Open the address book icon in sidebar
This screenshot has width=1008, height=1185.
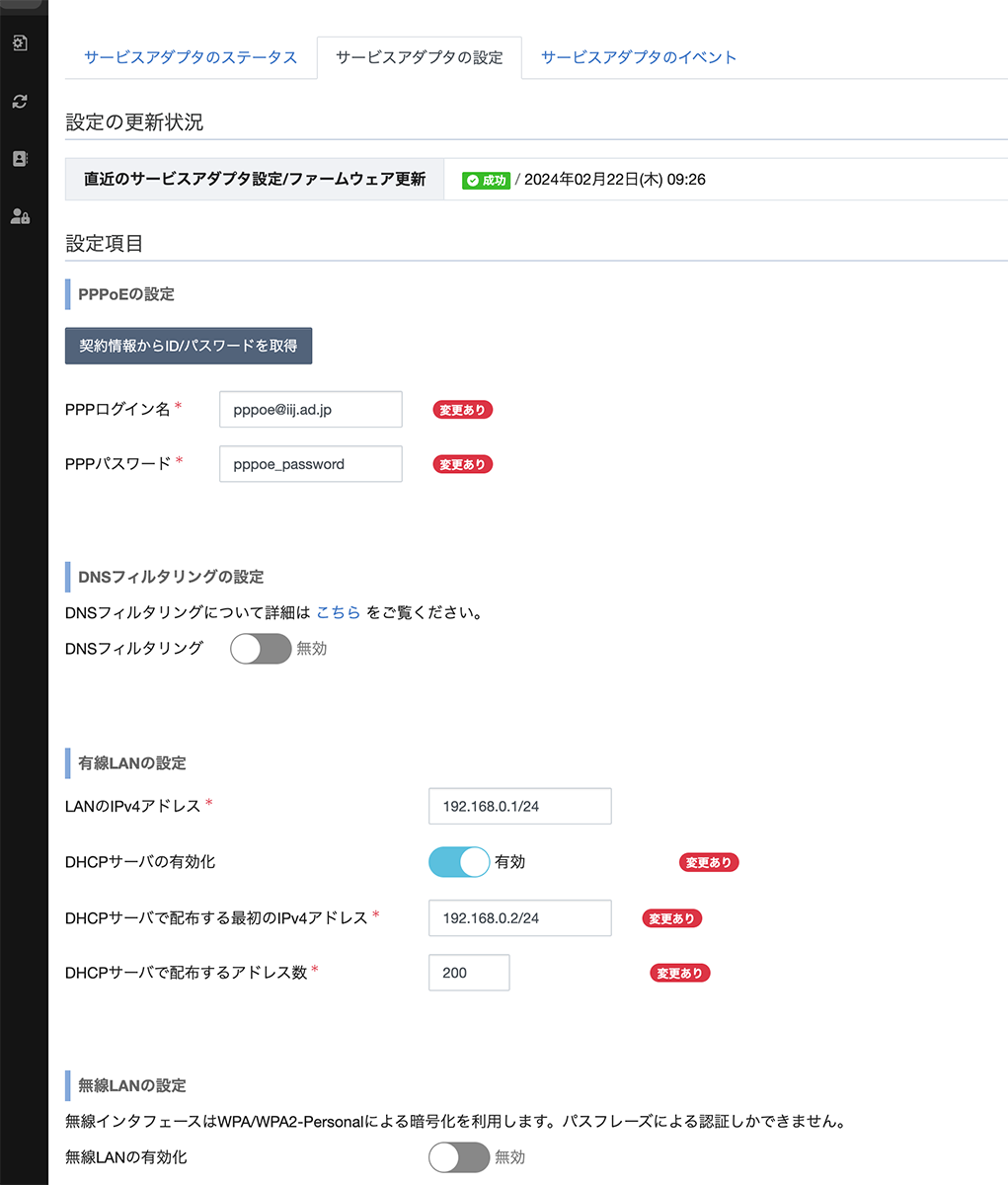coord(20,158)
